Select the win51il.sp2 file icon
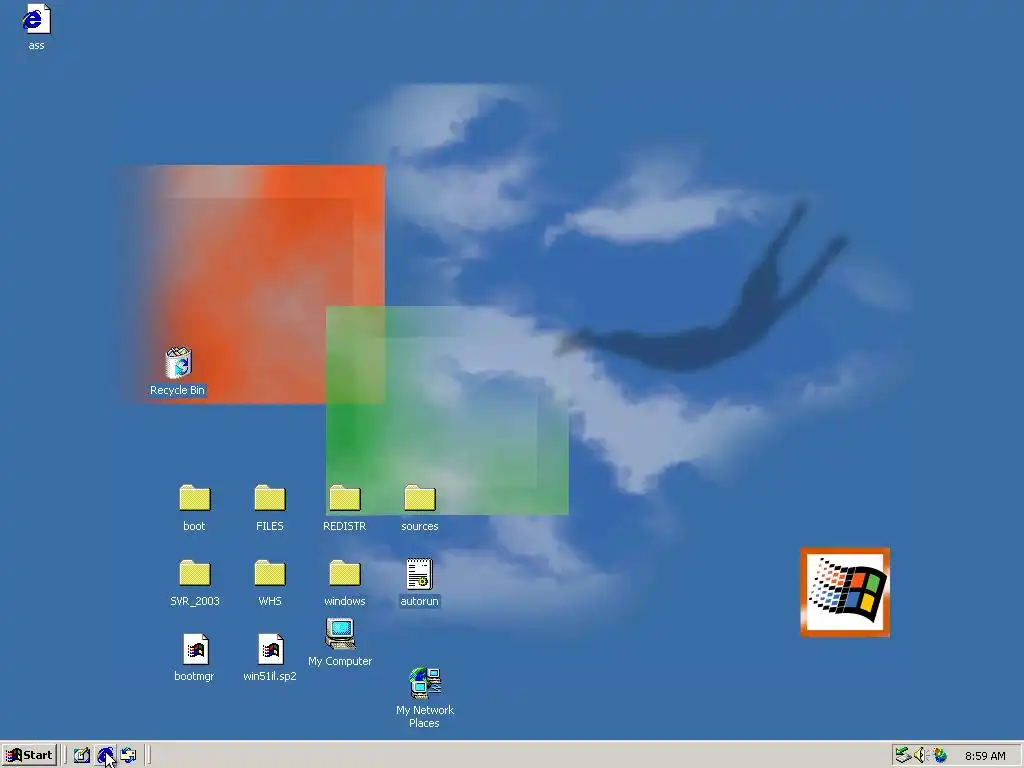The height and width of the screenshot is (768, 1024). [x=270, y=649]
